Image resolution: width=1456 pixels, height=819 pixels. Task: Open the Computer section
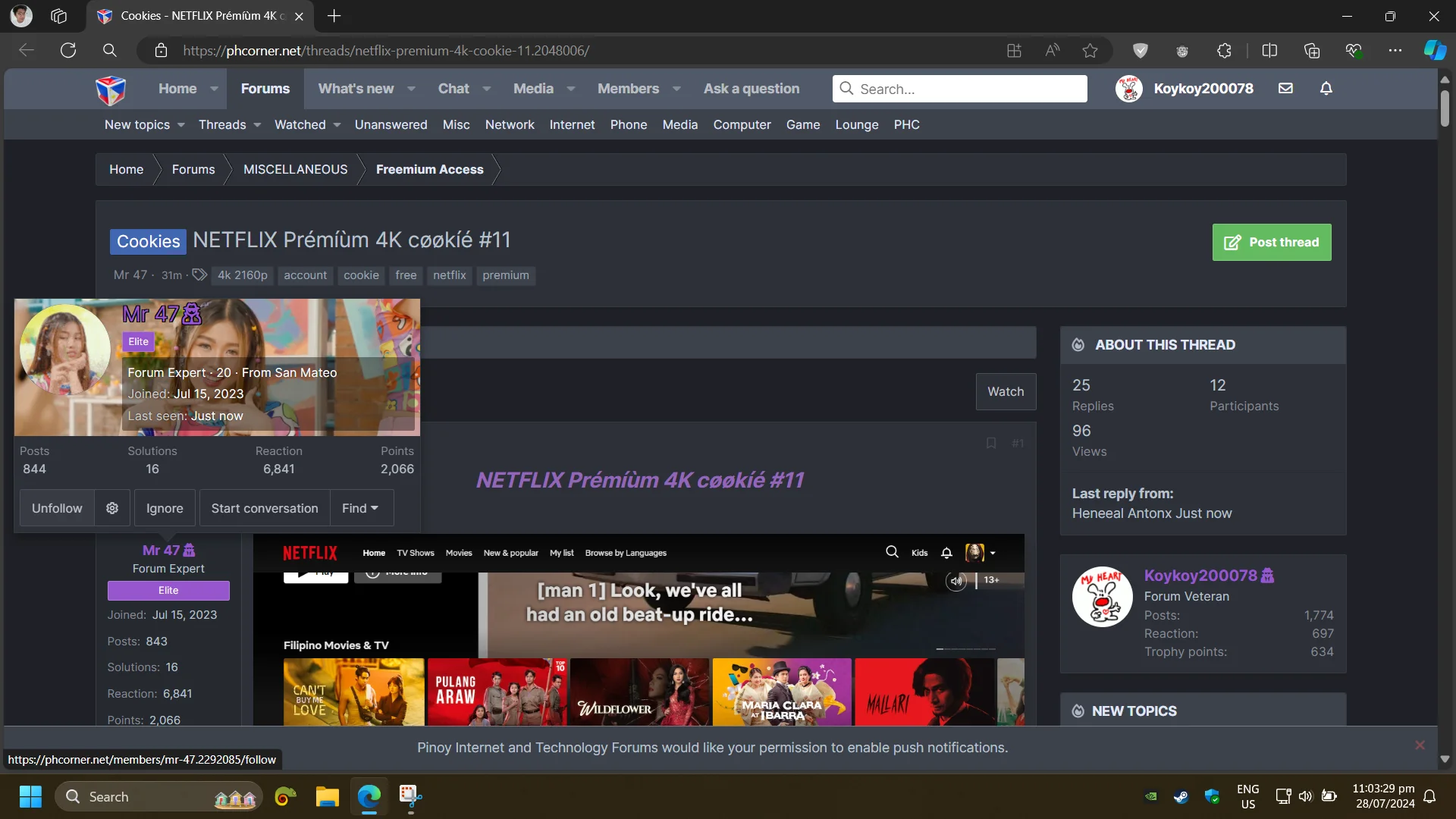742,124
